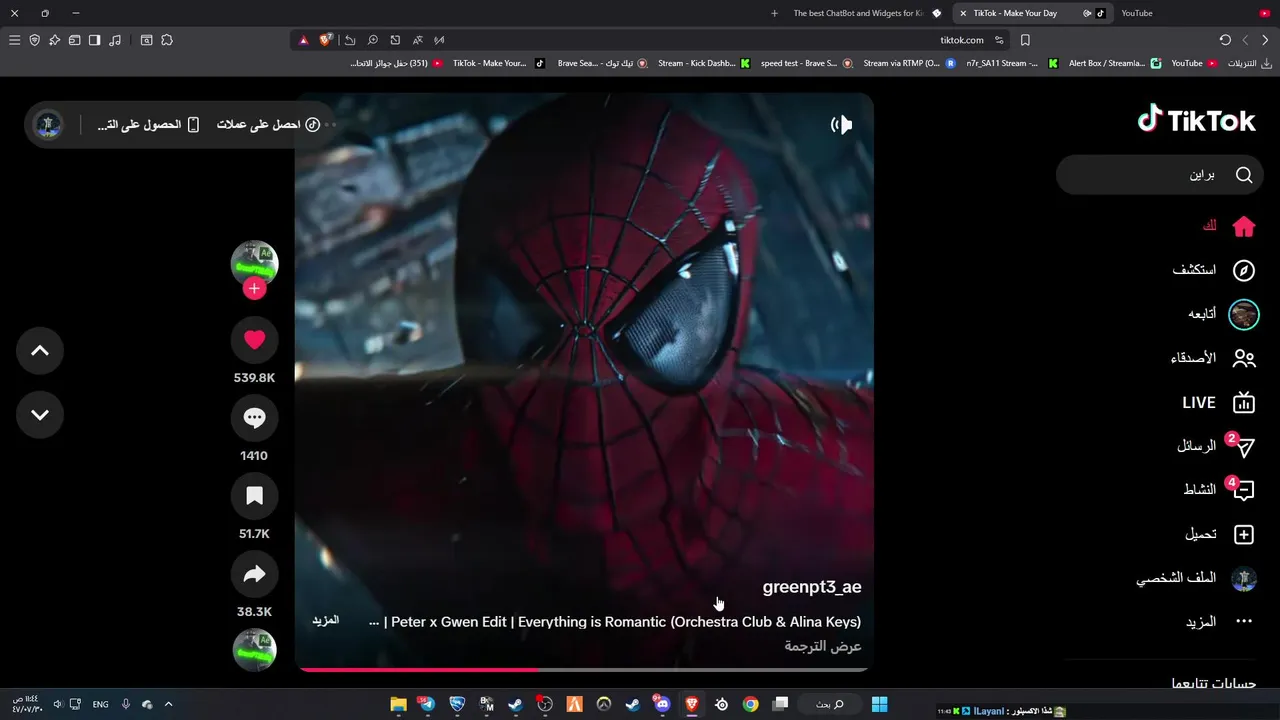
Task: Click the taskbar search box
Action: tap(830, 704)
